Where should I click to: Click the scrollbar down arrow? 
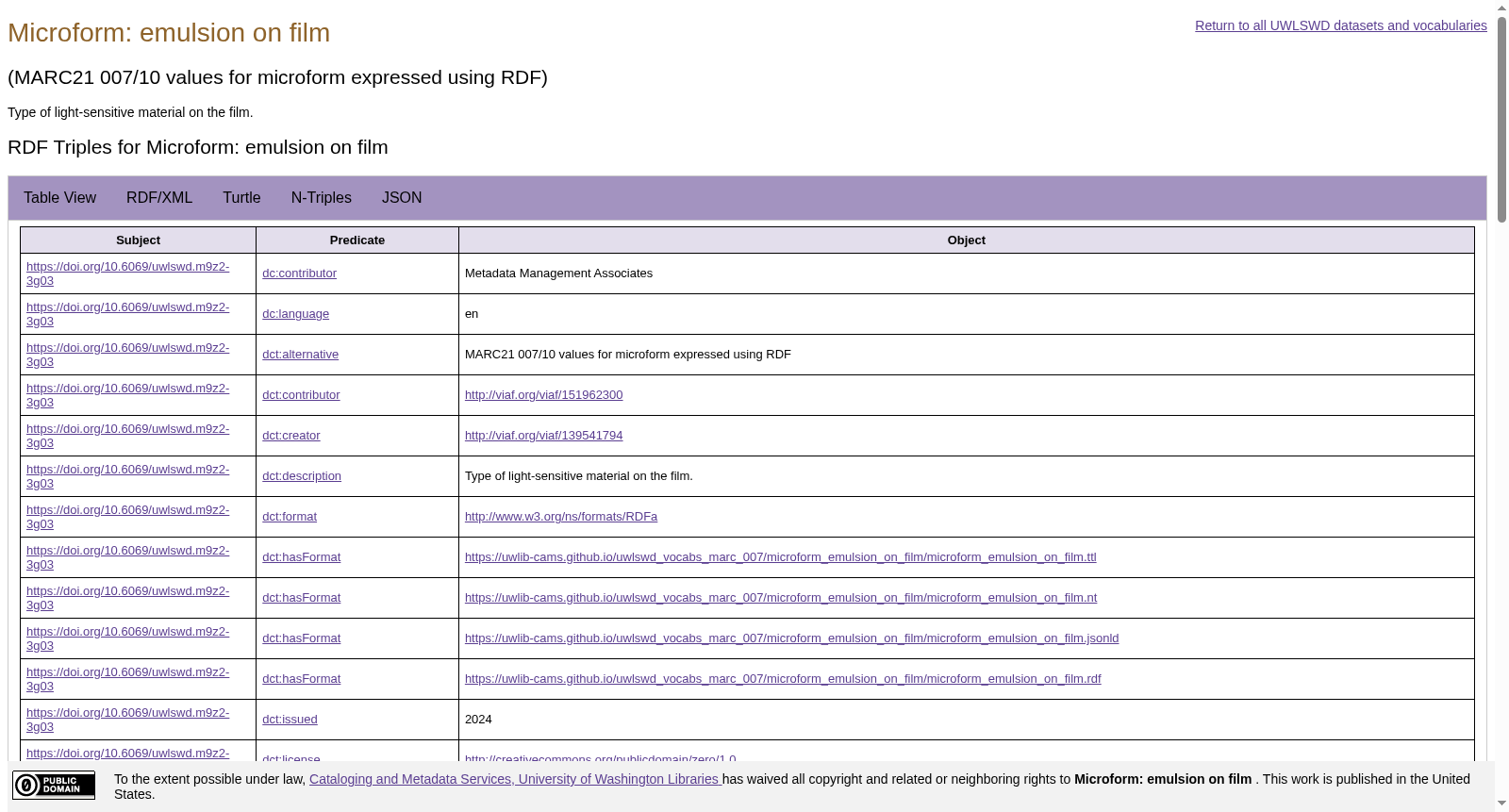tap(1501, 804)
